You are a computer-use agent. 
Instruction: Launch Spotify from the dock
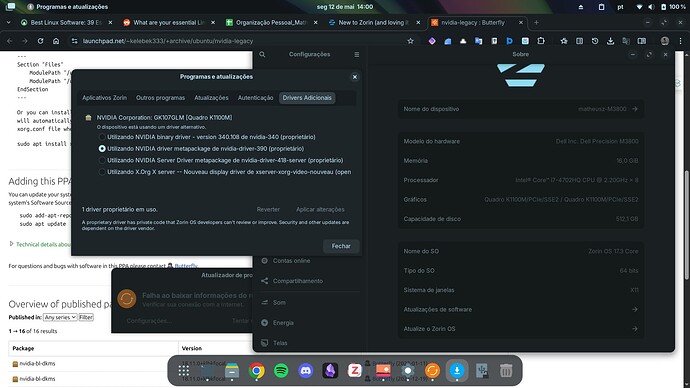click(x=281, y=371)
